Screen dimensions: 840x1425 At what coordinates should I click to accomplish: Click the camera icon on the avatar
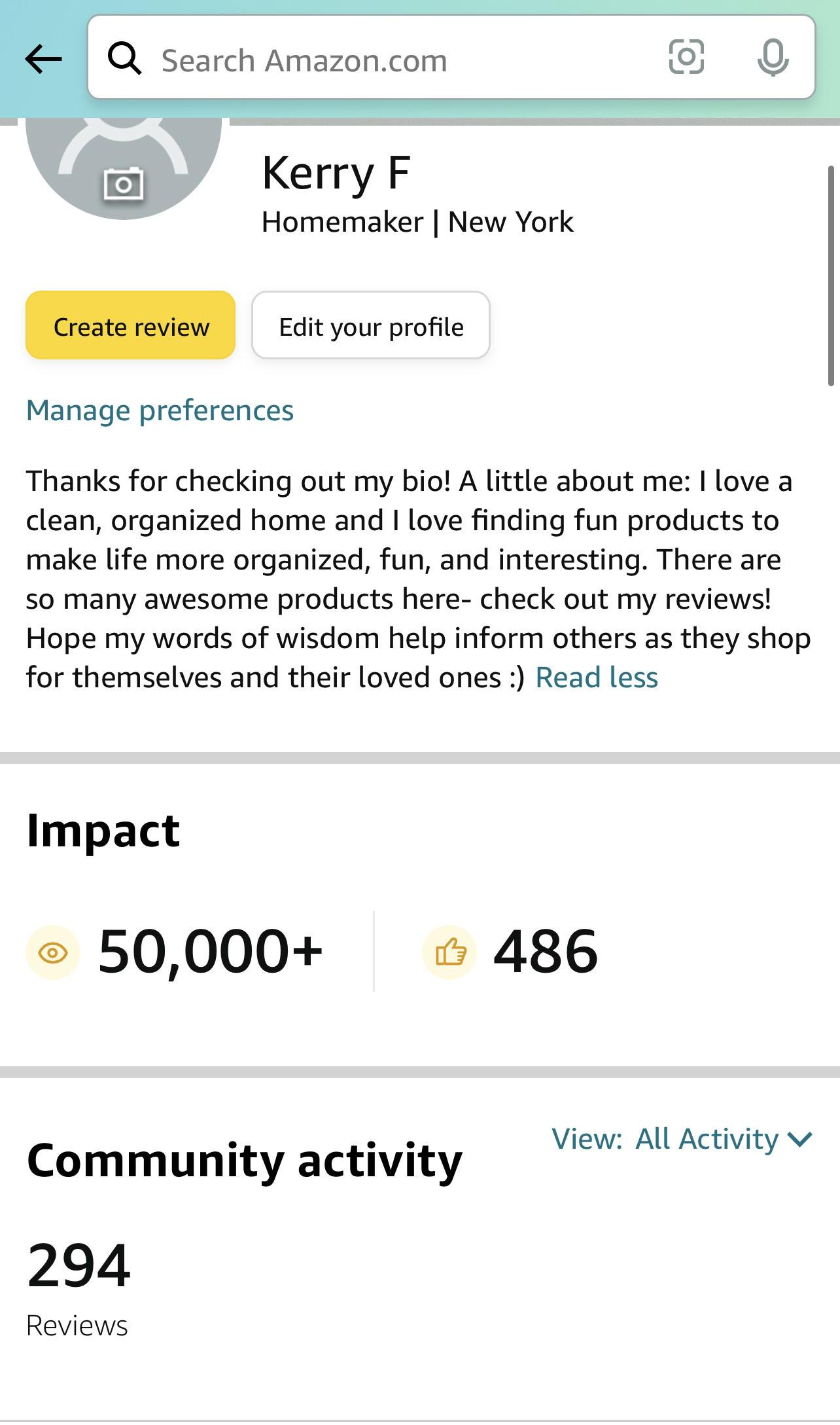coord(124,185)
